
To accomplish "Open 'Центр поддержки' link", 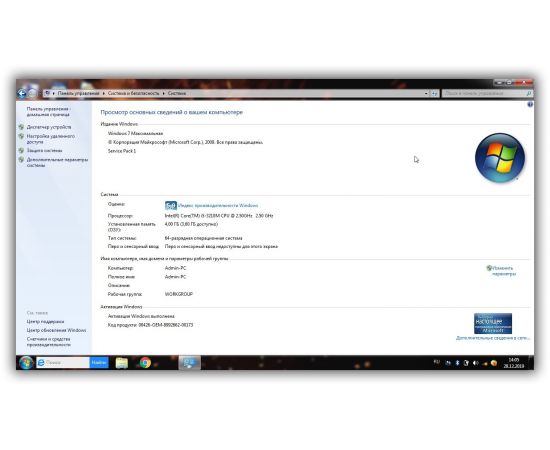I will pos(45,322).
